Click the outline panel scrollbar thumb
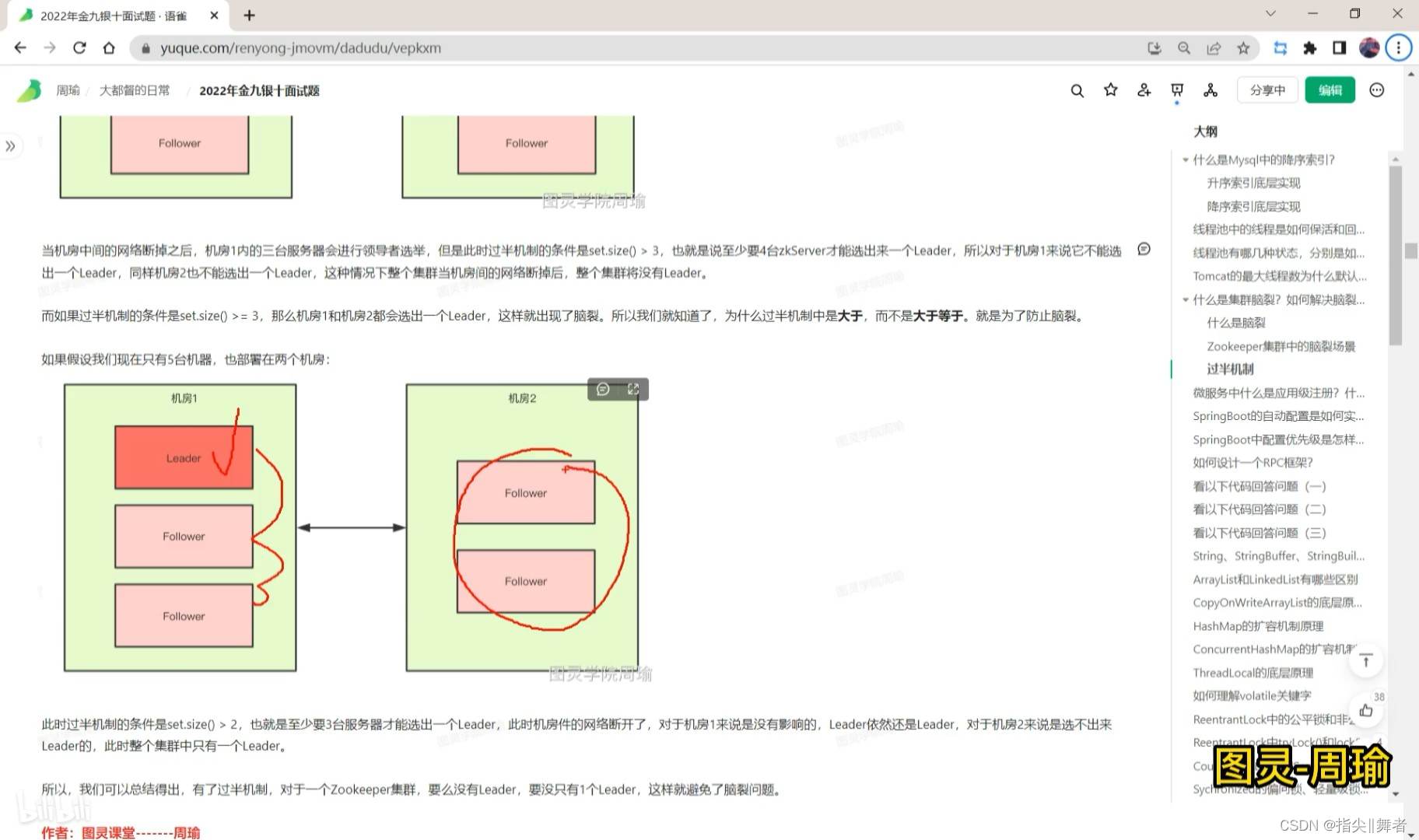 pos(1396,255)
